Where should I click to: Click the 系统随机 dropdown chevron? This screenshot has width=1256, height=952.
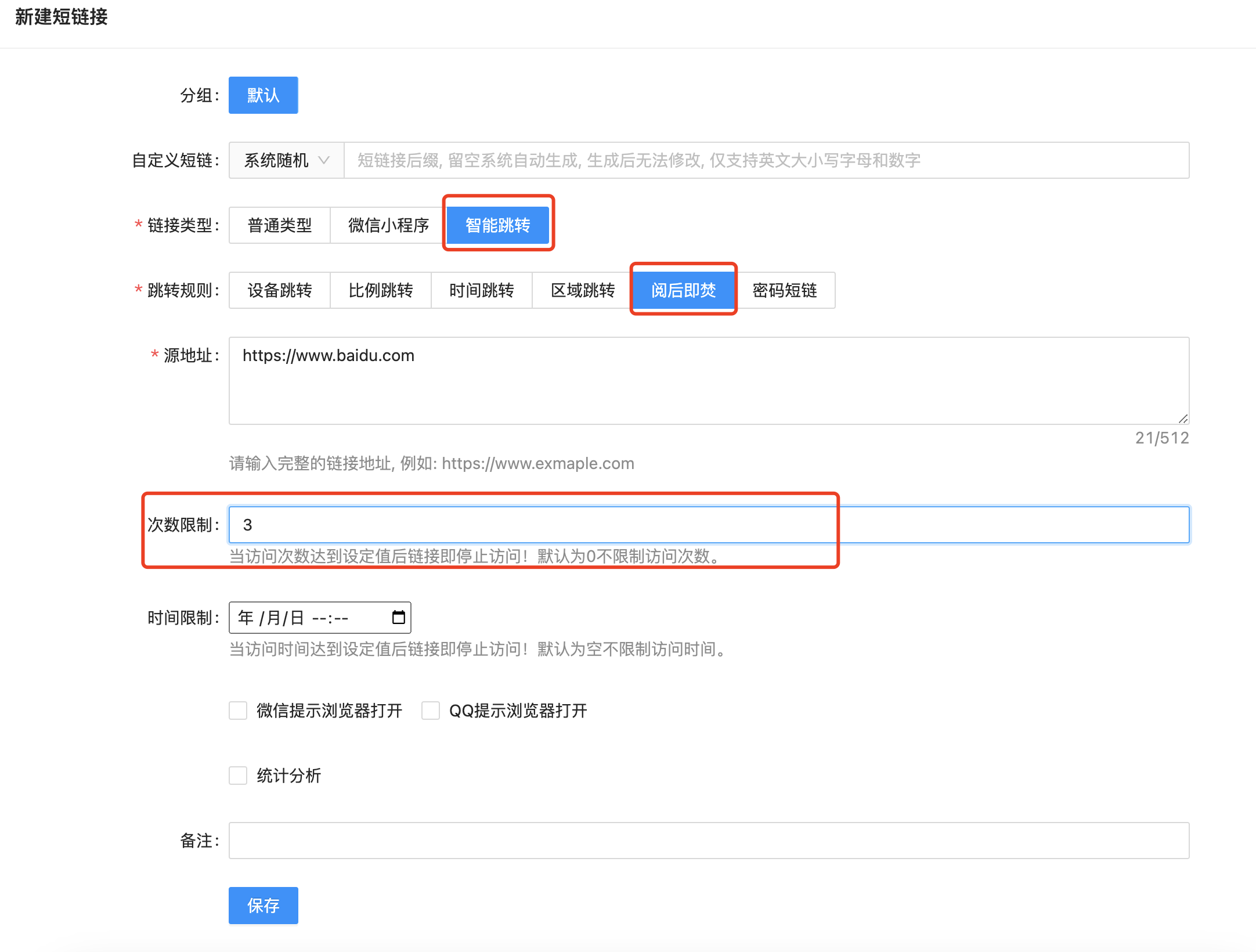tap(324, 160)
